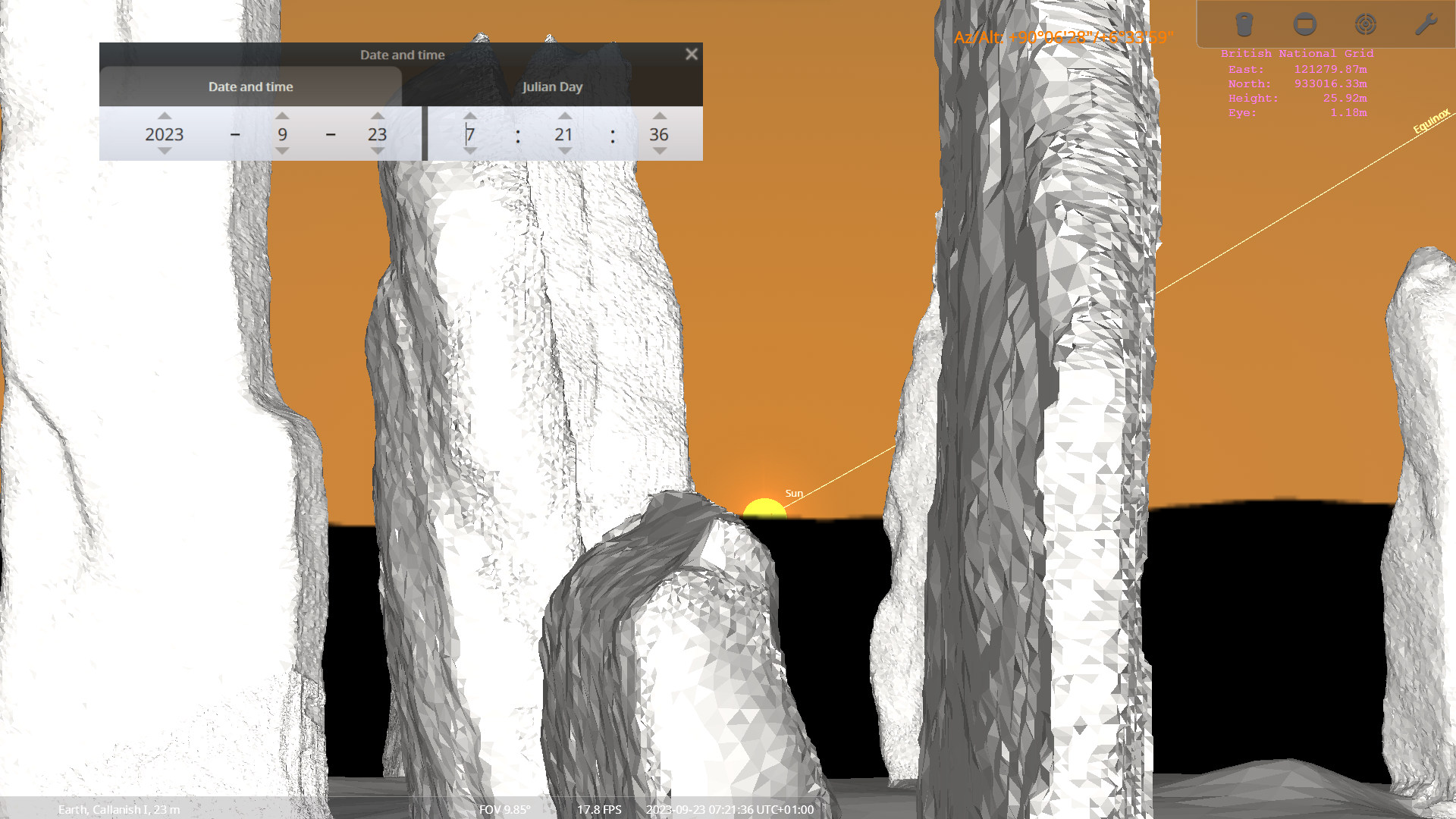Click the ocular eyepiece view icon
The height and width of the screenshot is (819, 1456).
(1244, 24)
